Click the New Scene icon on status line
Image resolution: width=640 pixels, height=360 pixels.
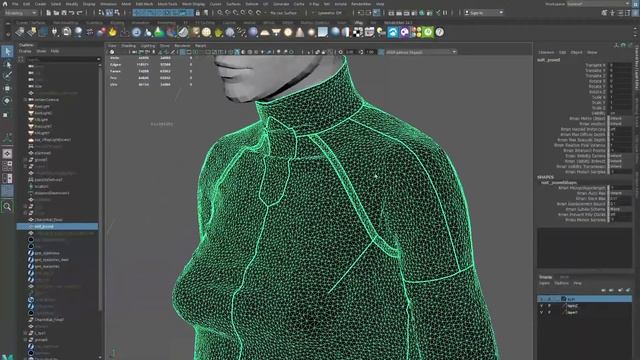[x=49, y=13]
